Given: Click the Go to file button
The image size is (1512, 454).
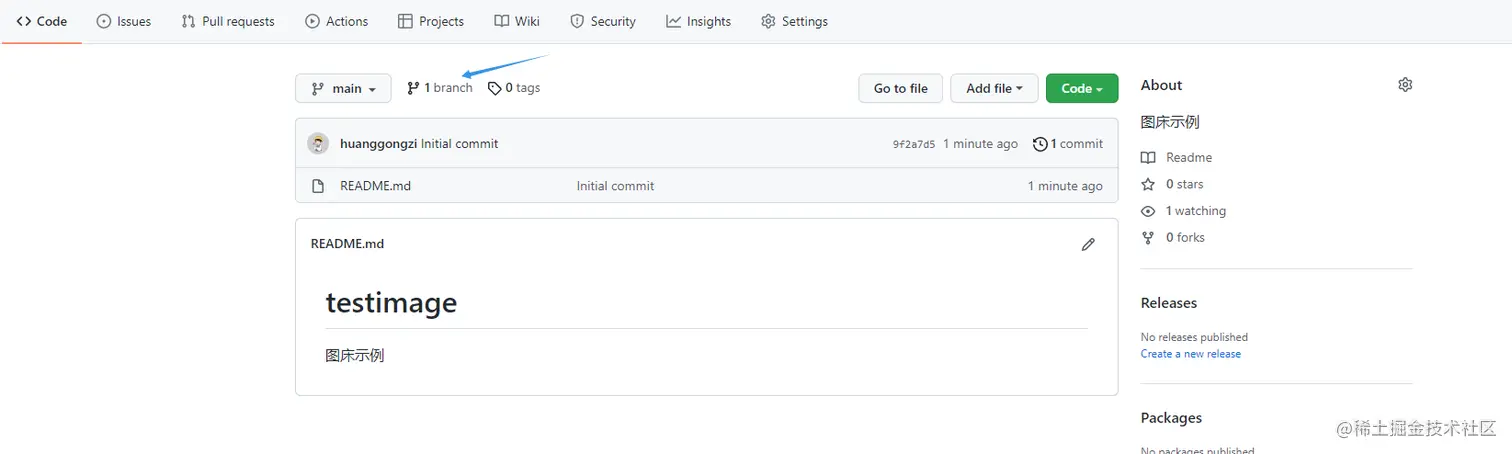Looking at the screenshot, I should click(x=900, y=88).
